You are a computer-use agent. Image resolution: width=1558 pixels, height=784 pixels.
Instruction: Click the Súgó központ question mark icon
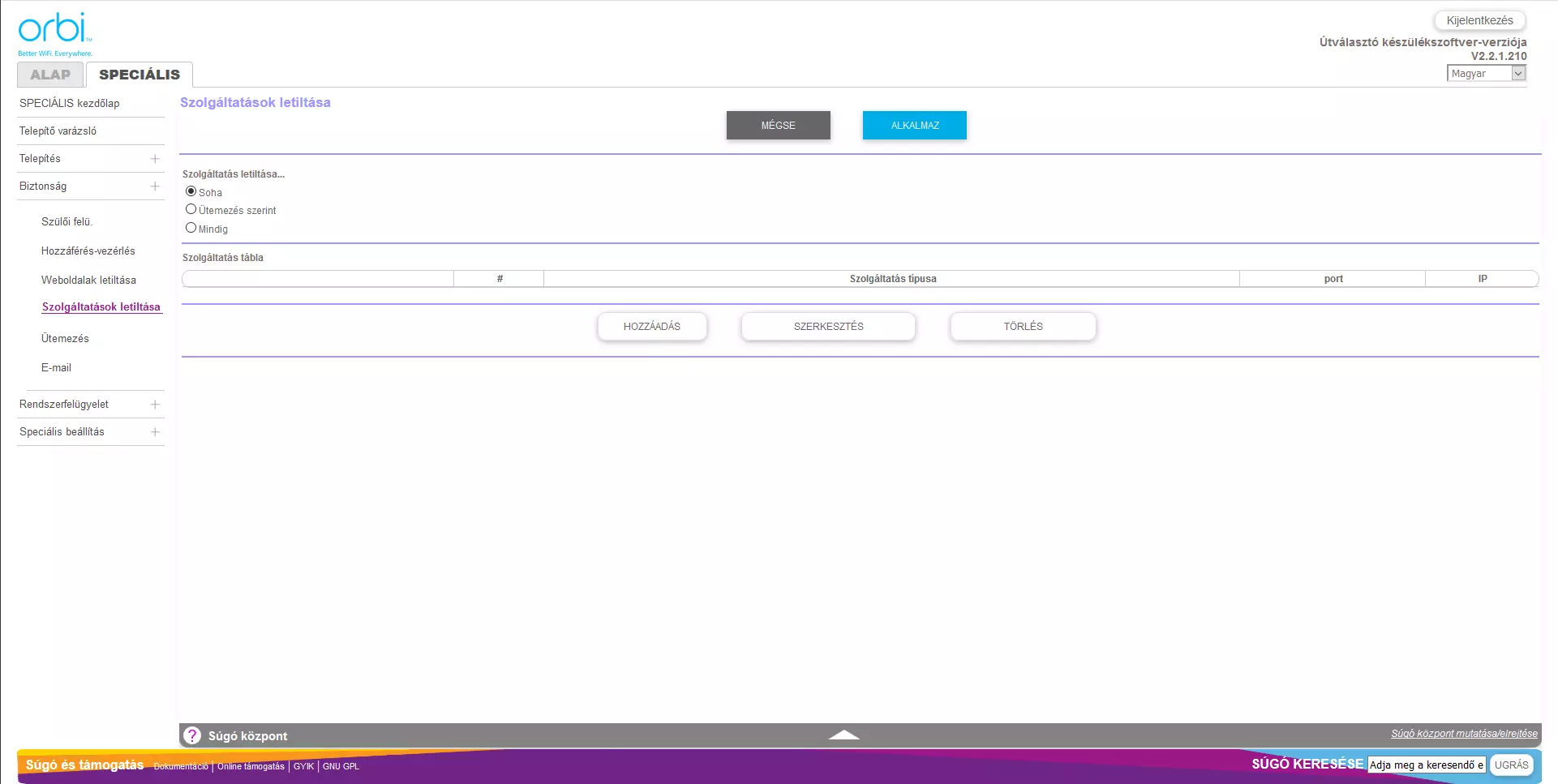[x=192, y=735]
